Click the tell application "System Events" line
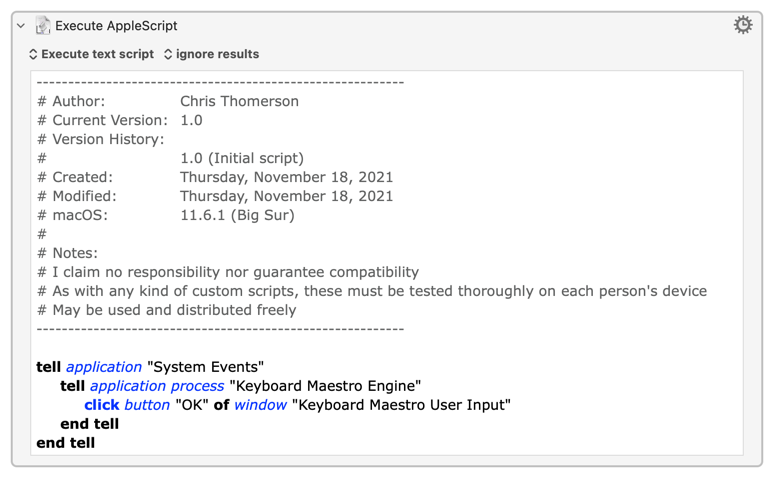The image size is (774, 481). (x=150, y=367)
